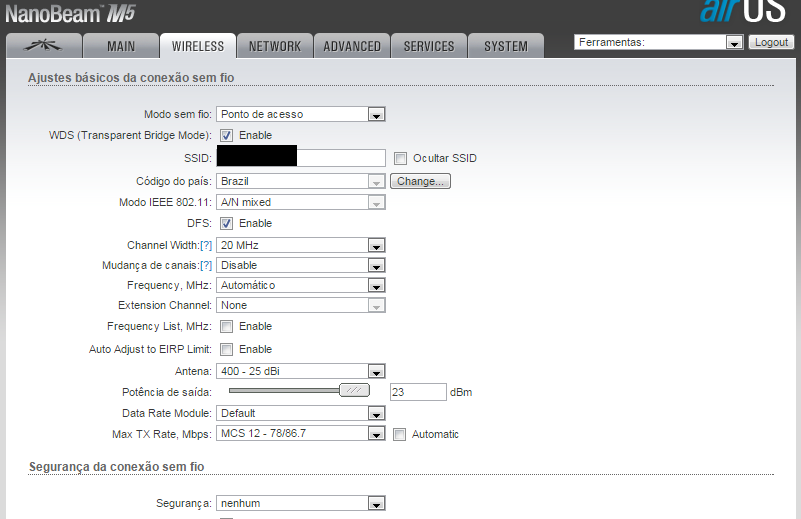This screenshot has height=519, width=801.
Task: Open the Channel Width dropdown
Action: pyautogui.click(x=300, y=245)
